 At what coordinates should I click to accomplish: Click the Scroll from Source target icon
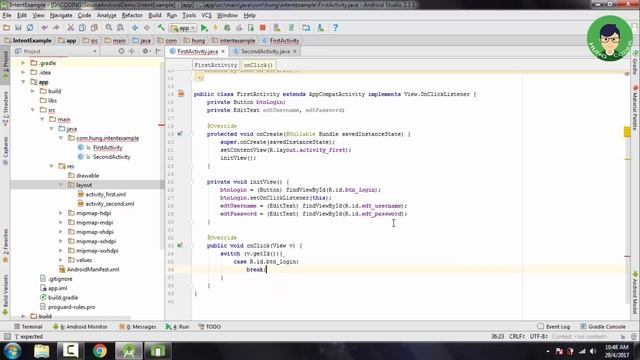(121, 51)
